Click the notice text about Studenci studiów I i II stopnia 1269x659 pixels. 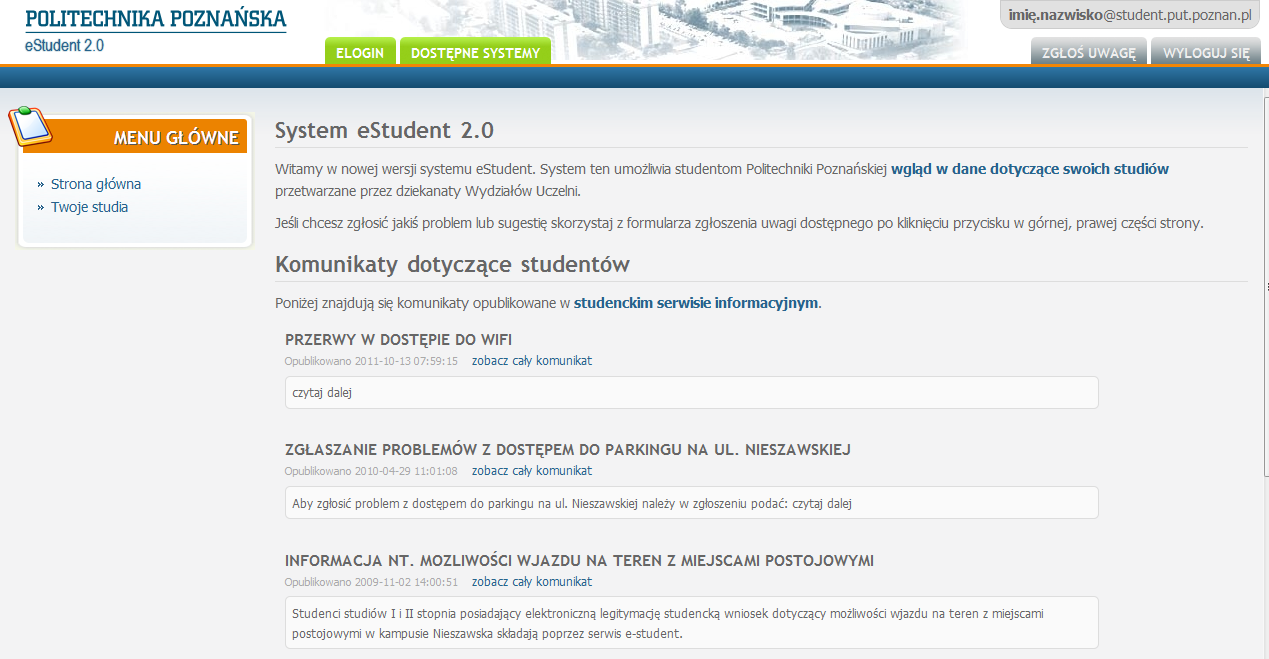click(x=667, y=623)
